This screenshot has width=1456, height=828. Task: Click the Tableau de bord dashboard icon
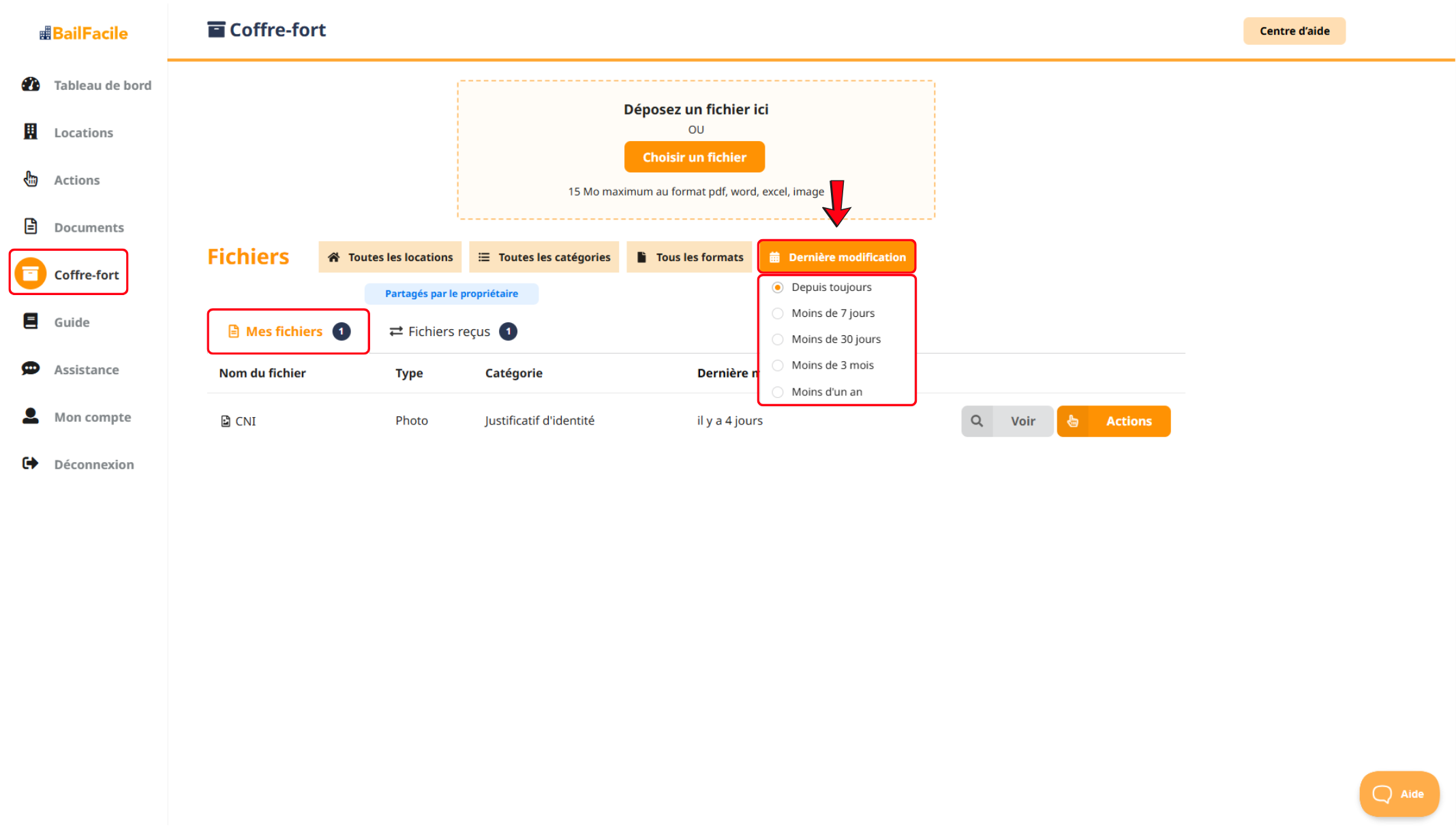point(31,85)
